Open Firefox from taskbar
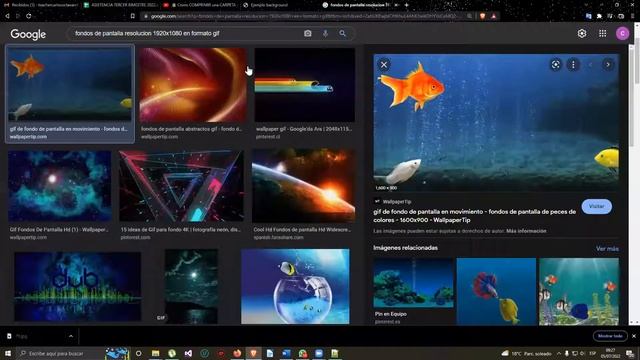The width and height of the screenshot is (640, 360). click(237, 353)
